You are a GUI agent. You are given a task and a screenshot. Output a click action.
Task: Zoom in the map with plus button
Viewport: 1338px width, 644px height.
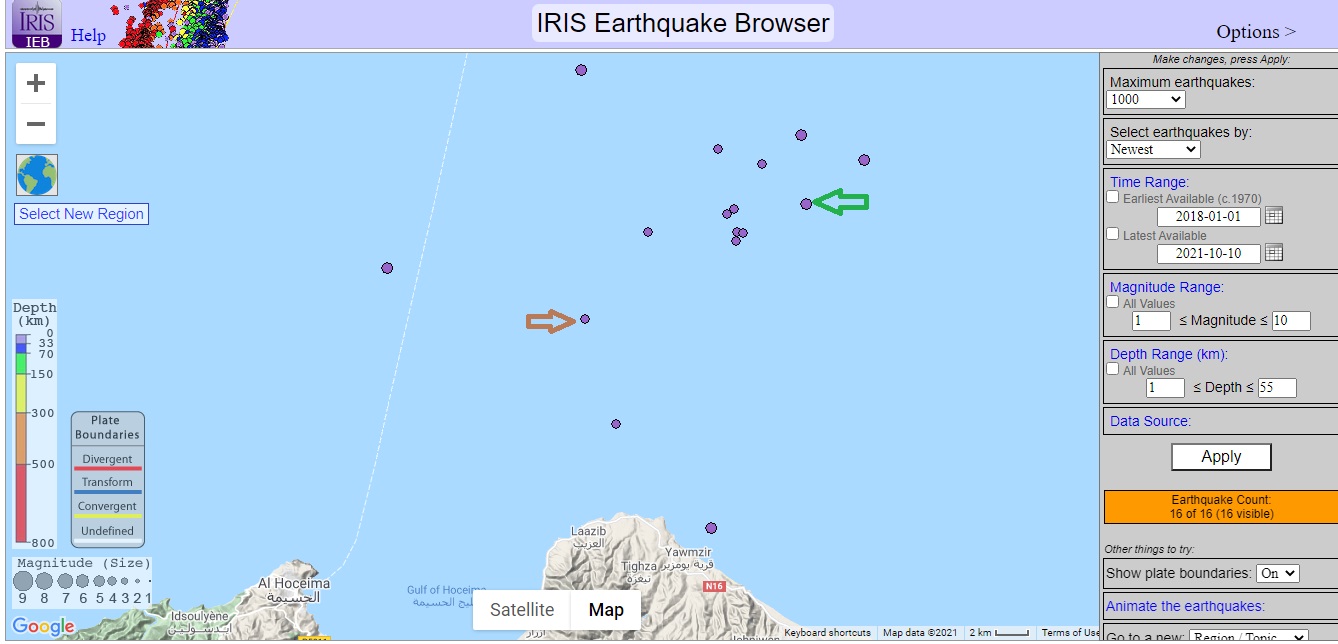pyautogui.click(x=36, y=83)
